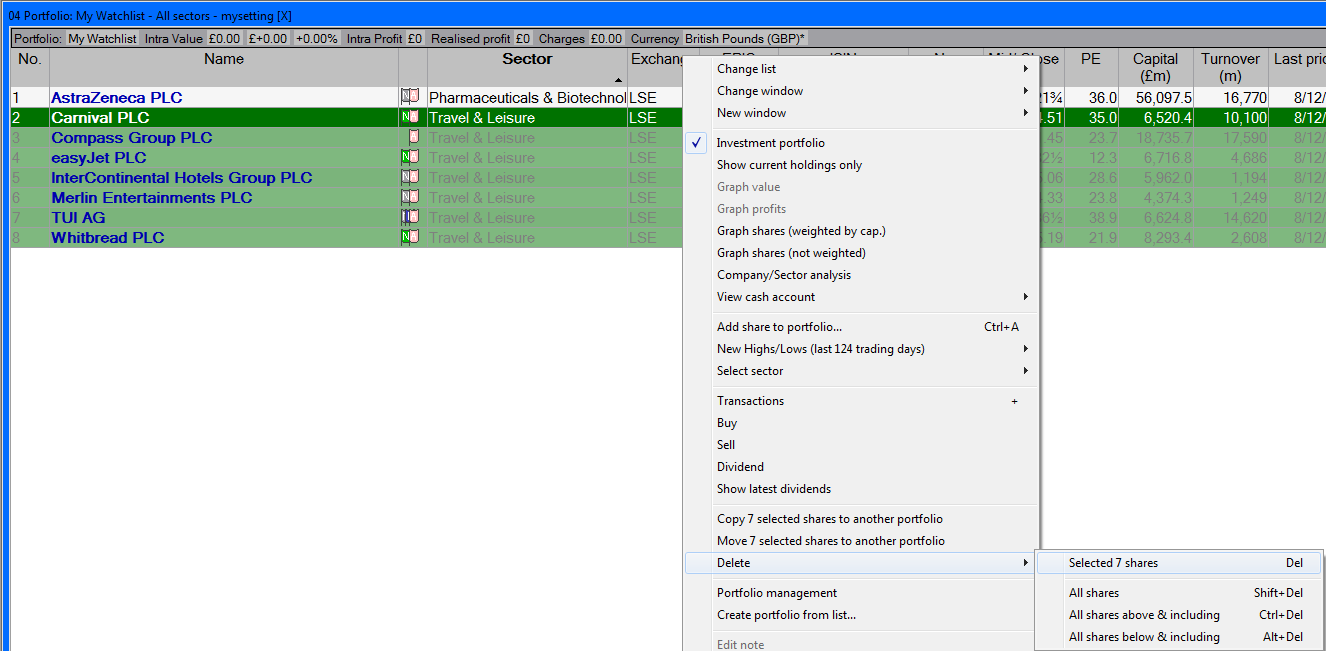This screenshot has width=1326, height=651.
Task: Click the flag icon next to Merlin Entertainments
Action: point(409,197)
